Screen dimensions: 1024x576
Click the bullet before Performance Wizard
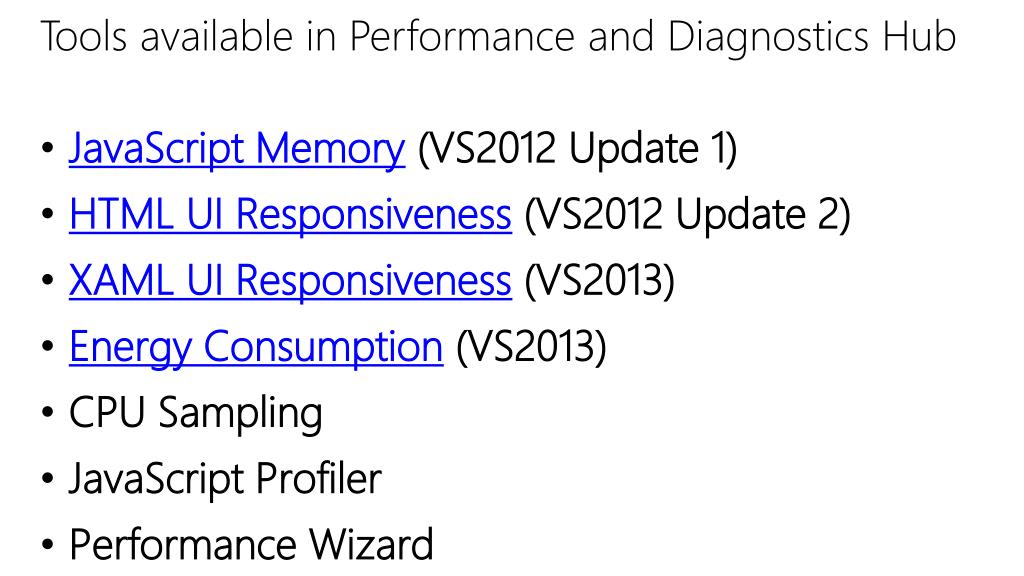tap(47, 545)
